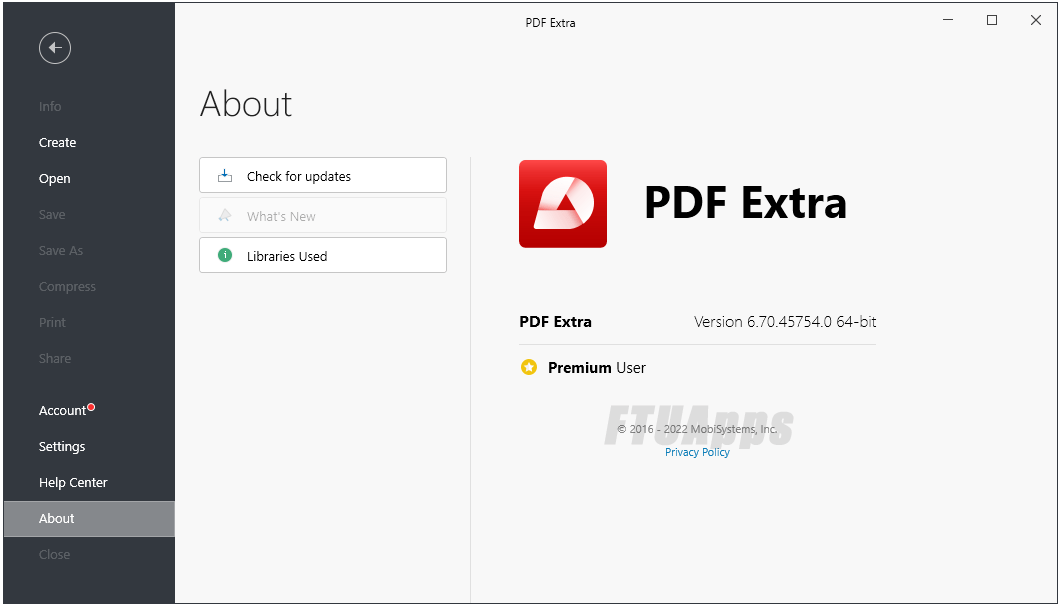The image size is (1060, 604).
Task: Click the rocket icon beside What's New
Action: 224,216
